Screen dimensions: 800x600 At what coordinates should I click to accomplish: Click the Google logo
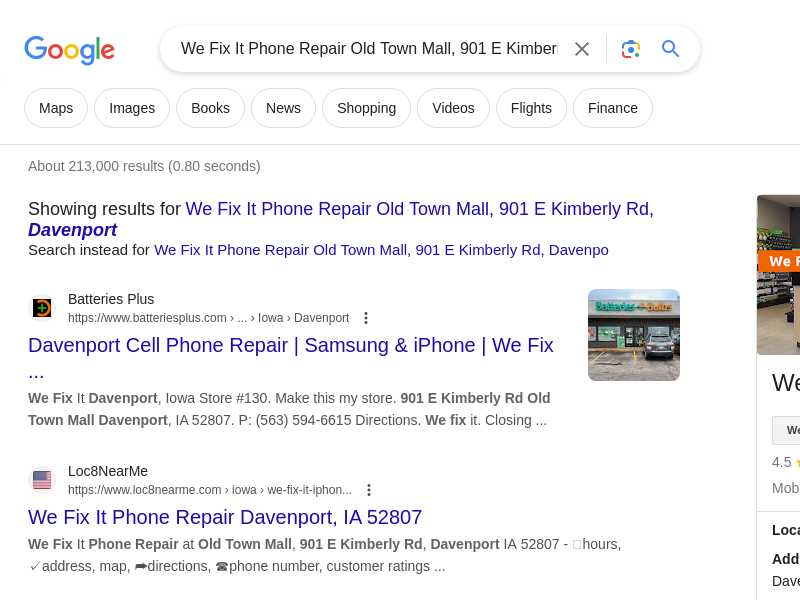tap(69, 49)
